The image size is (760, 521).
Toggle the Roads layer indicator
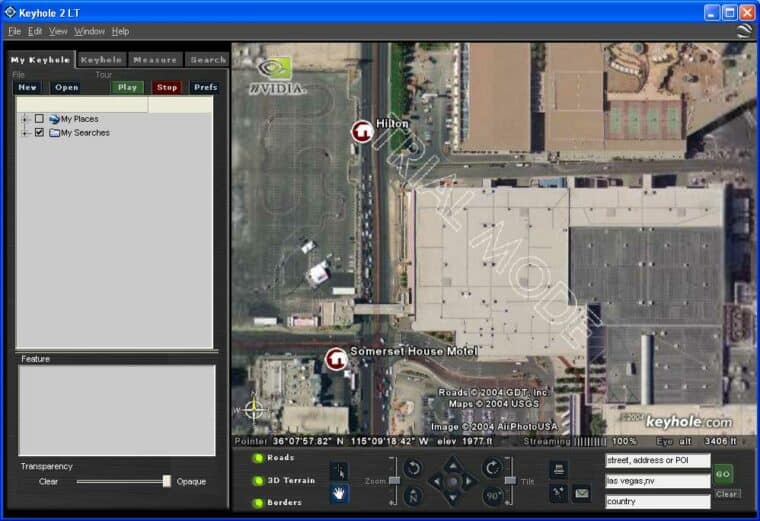pos(258,458)
